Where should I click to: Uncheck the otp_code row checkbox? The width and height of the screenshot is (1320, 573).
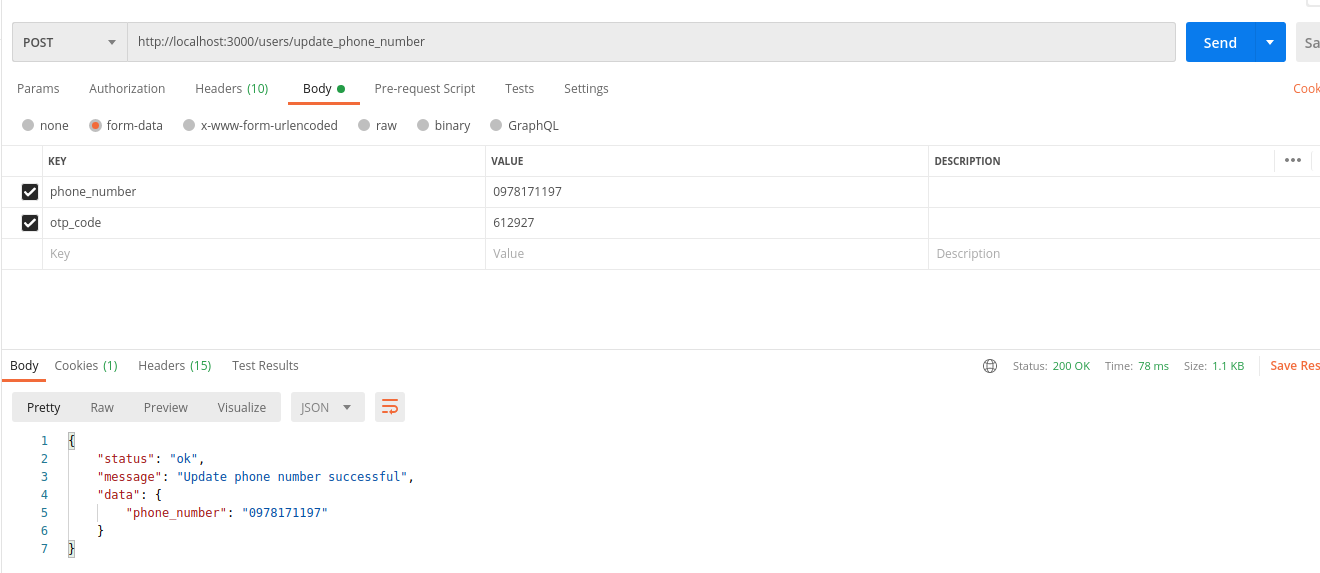(x=30, y=223)
